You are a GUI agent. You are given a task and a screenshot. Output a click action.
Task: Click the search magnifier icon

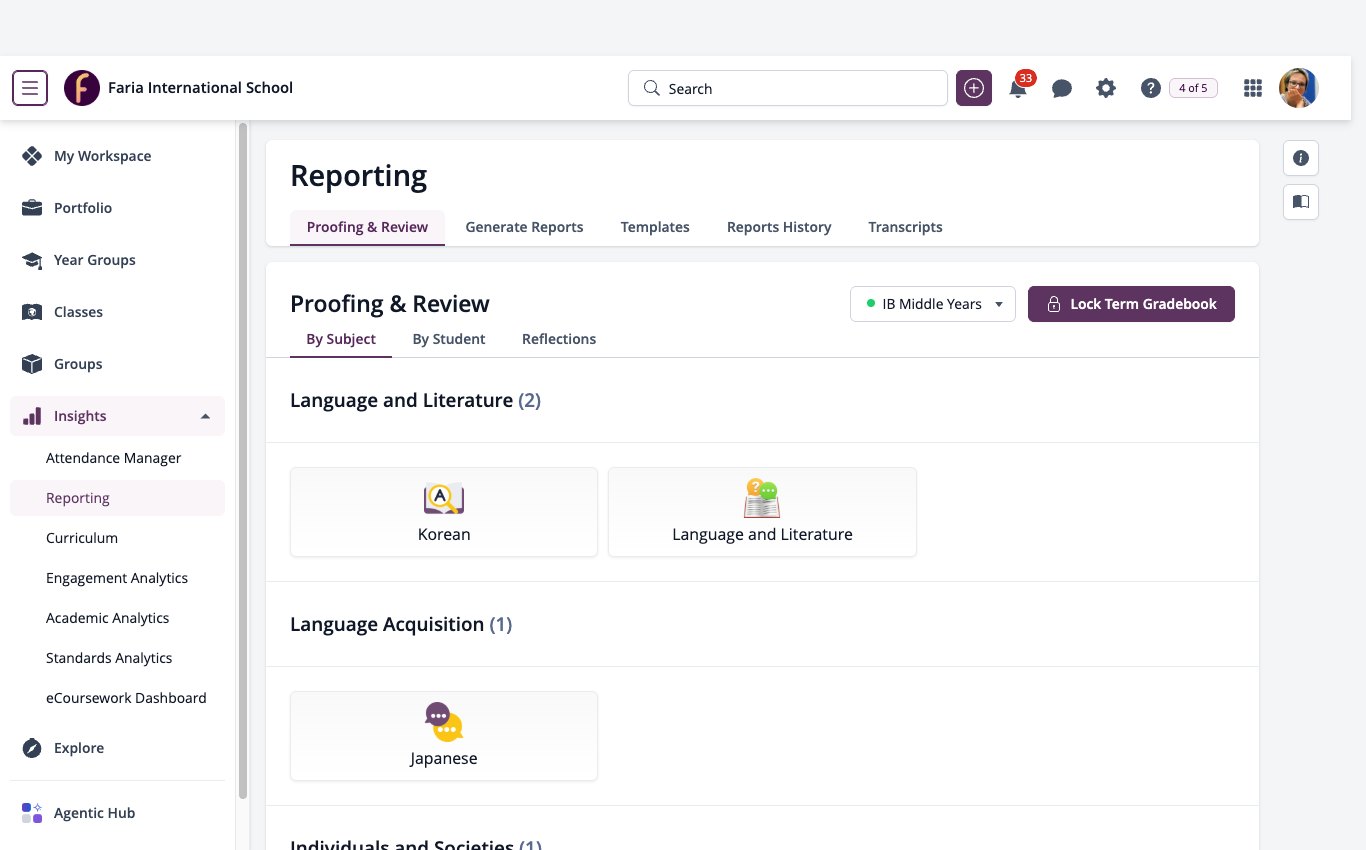pyautogui.click(x=652, y=88)
